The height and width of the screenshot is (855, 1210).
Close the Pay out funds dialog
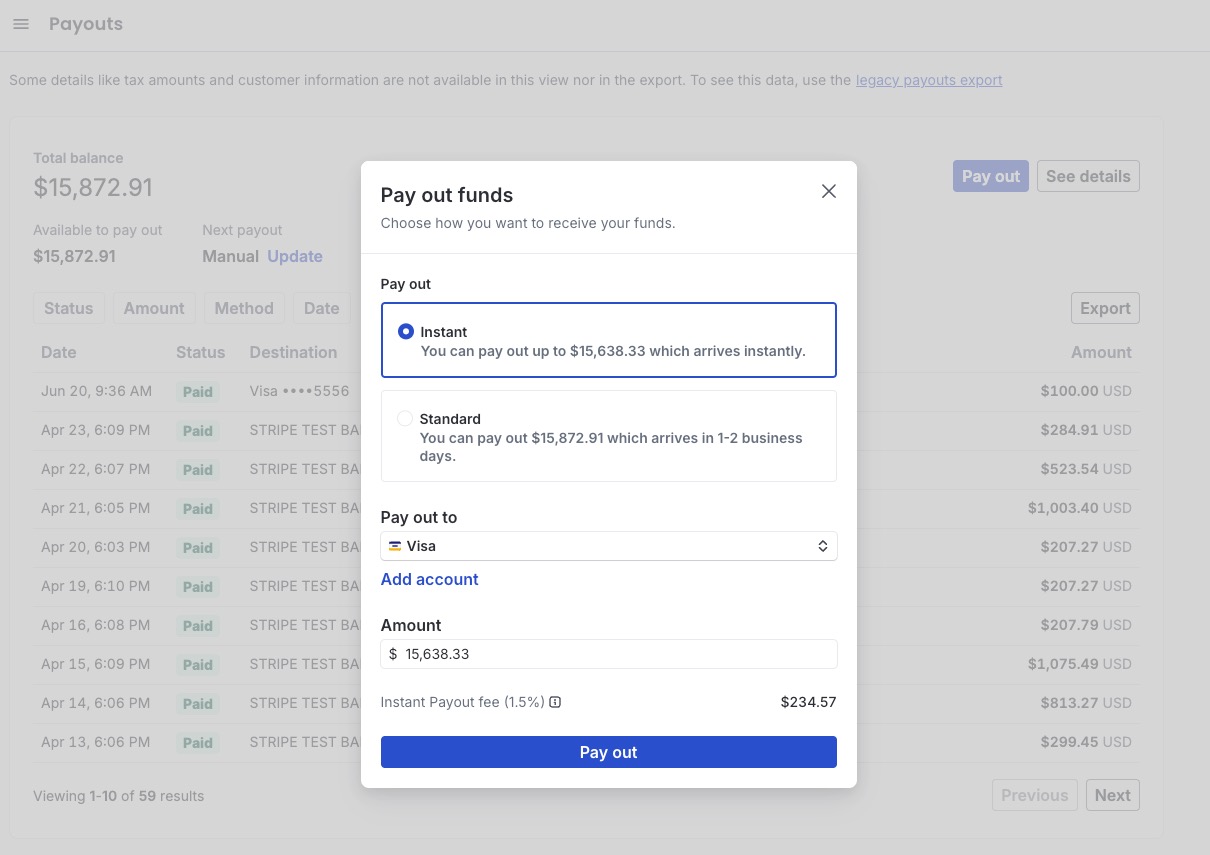click(x=828, y=191)
